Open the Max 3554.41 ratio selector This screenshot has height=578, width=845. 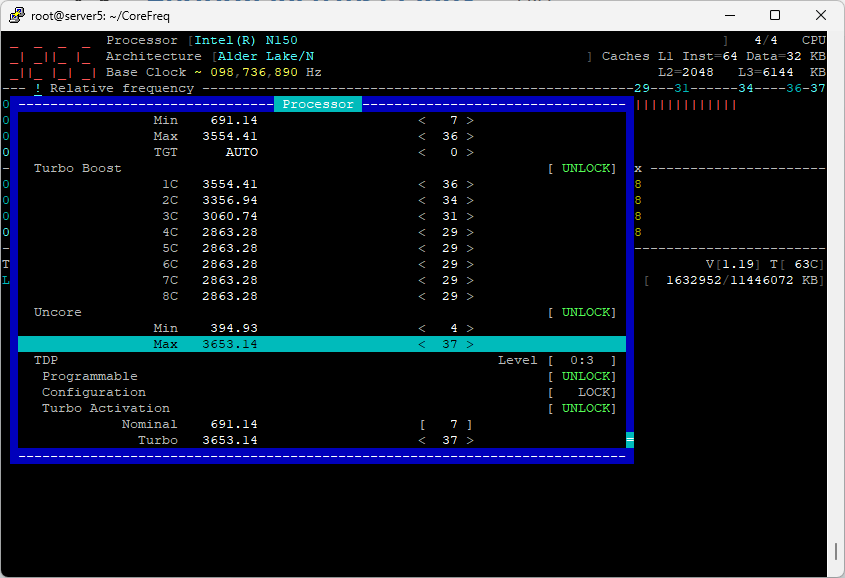tap(446, 136)
